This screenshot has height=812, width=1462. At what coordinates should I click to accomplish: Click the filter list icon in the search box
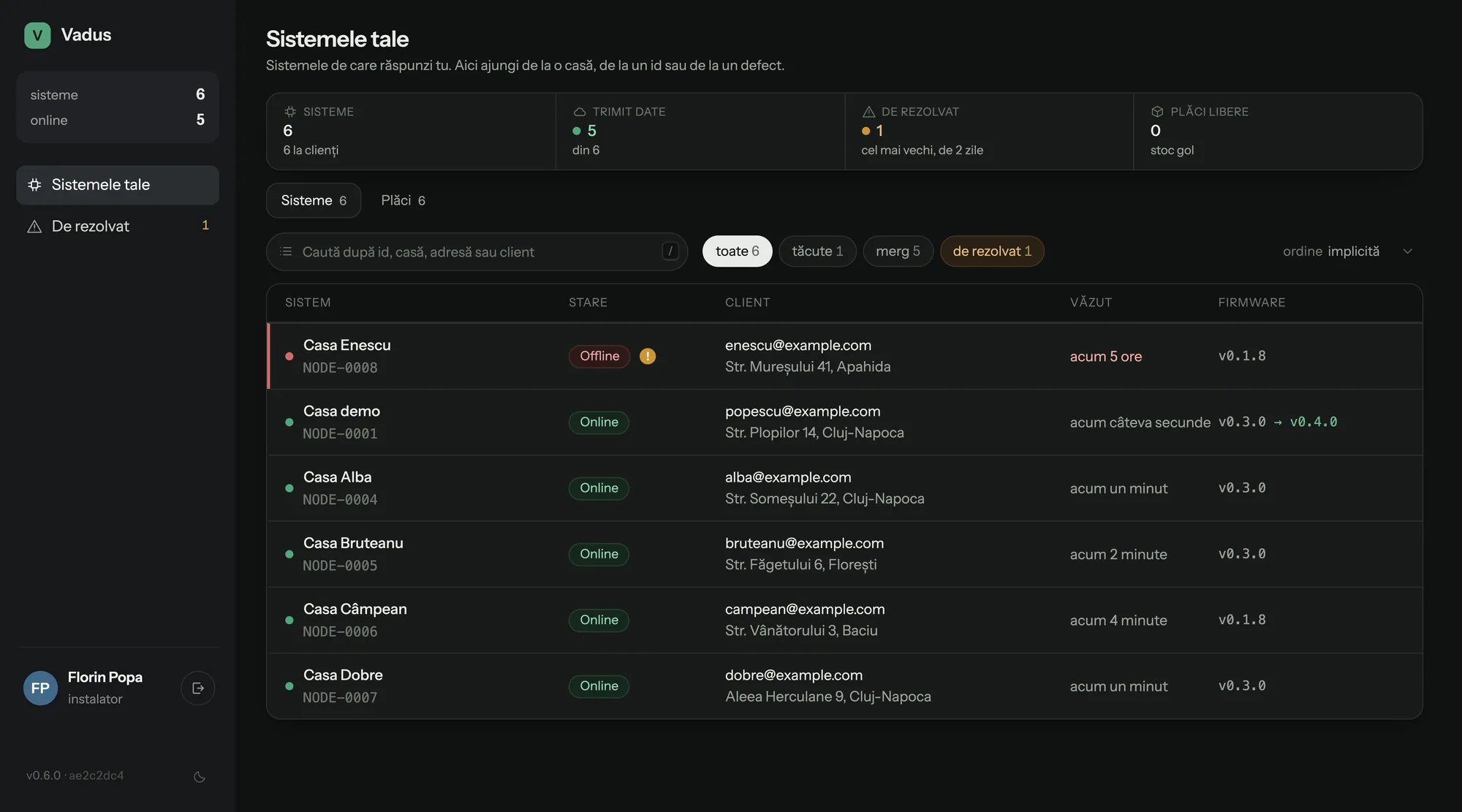(x=286, y=251)
